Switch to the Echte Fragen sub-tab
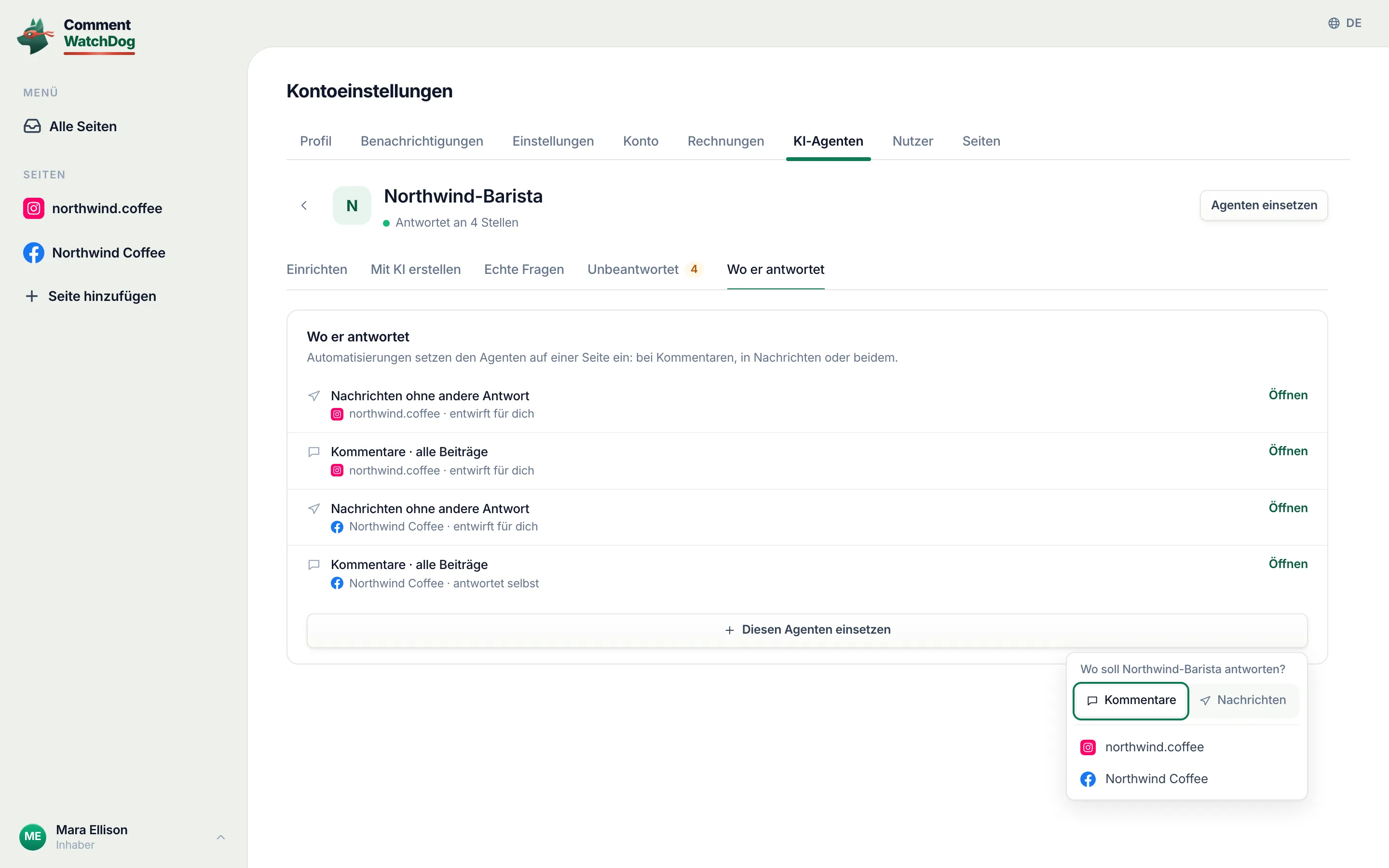The height and width of the screenshot is (868, 1389). click(x=524, y=269)
